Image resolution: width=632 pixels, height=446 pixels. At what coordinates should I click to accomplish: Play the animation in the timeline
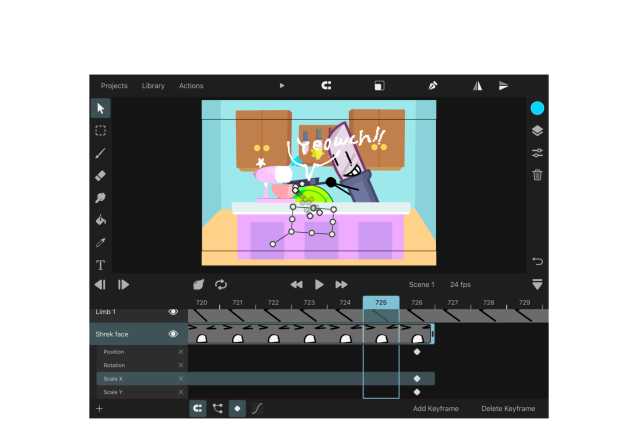pos(319,285)
